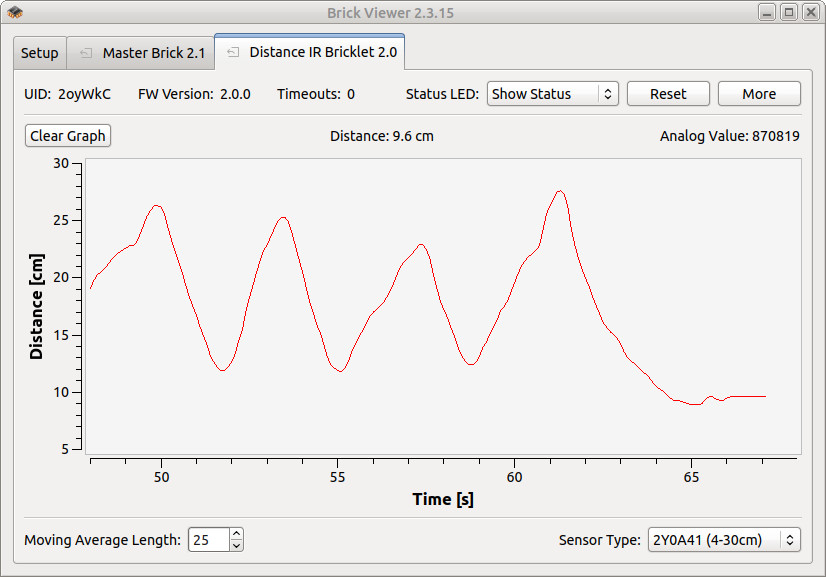Increase Moving Average Length with up arrow
The width and height of the screenshot is (826, 577).
[236, 534]
